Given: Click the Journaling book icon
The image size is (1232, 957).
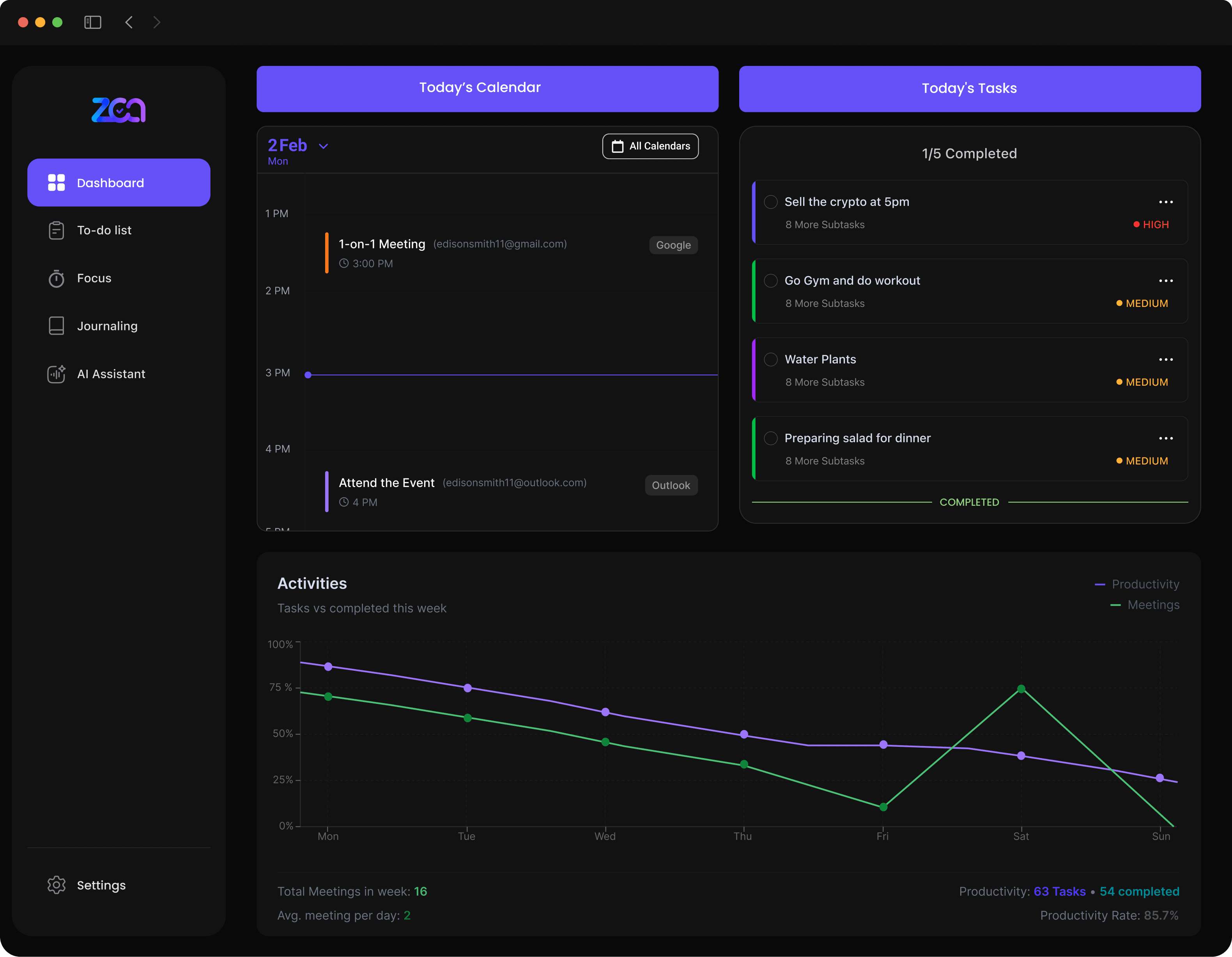Looking at the screenshot, I should click(57, 326).
